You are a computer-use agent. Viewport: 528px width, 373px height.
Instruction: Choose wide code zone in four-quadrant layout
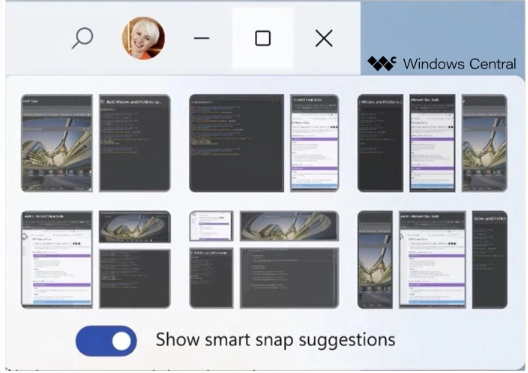pyautogui.click(x=289, y=278)
